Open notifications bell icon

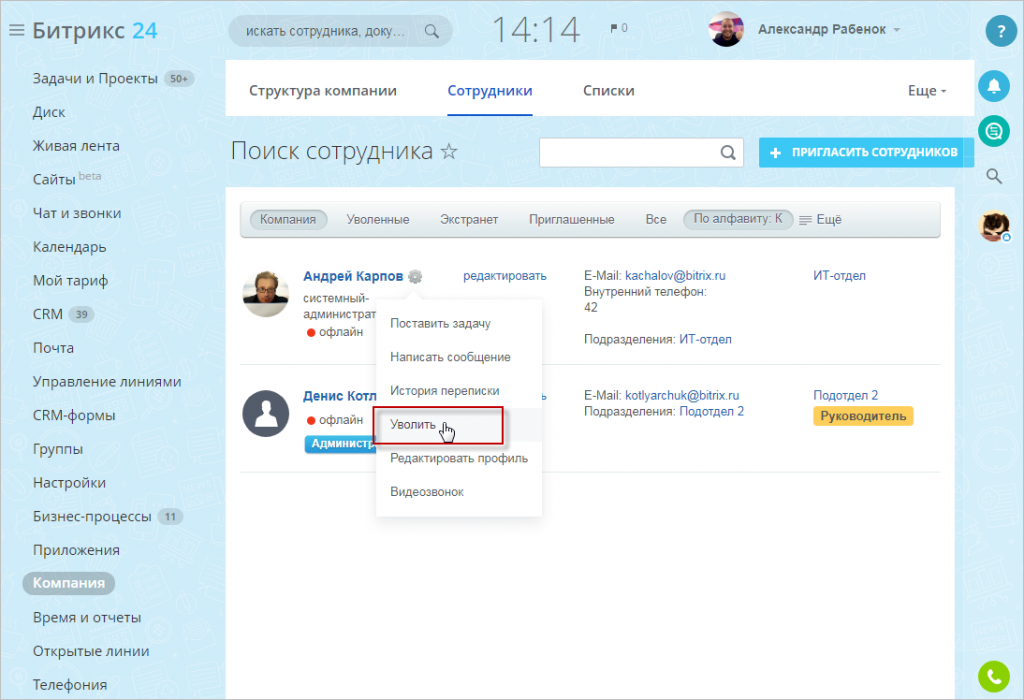[994, 86]
